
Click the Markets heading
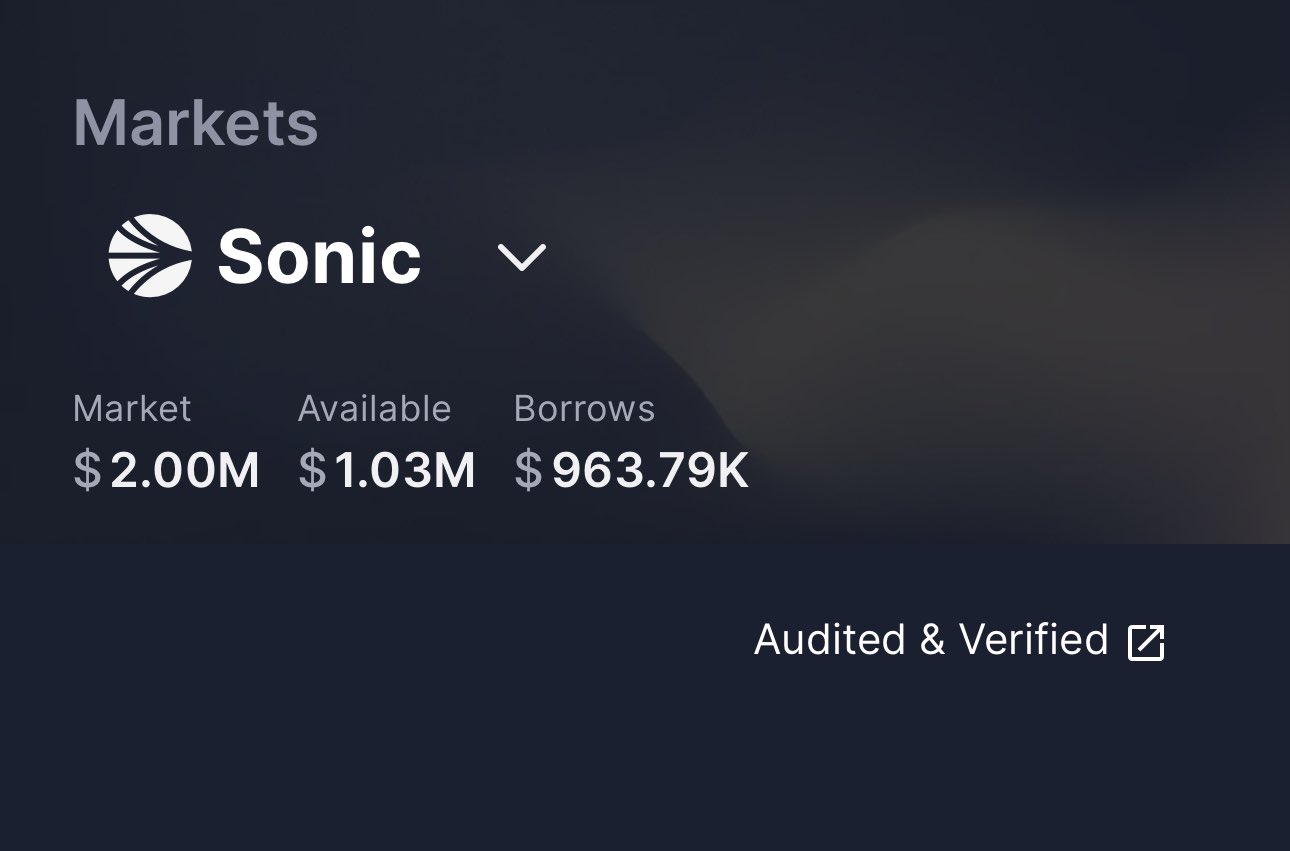[x=196, y=123]
